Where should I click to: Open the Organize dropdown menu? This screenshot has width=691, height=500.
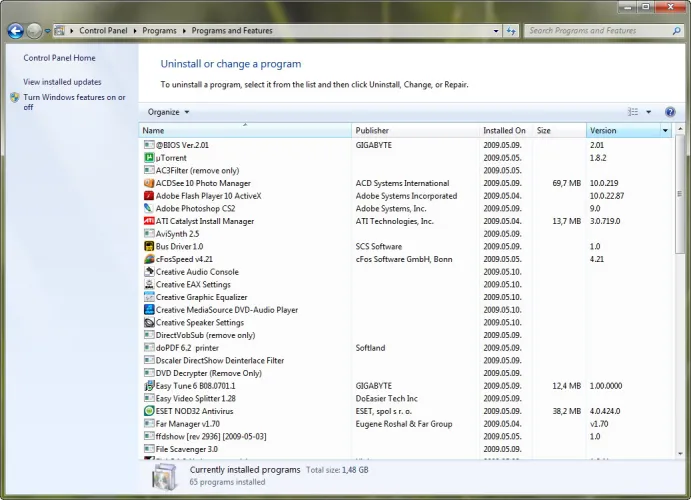168,112
